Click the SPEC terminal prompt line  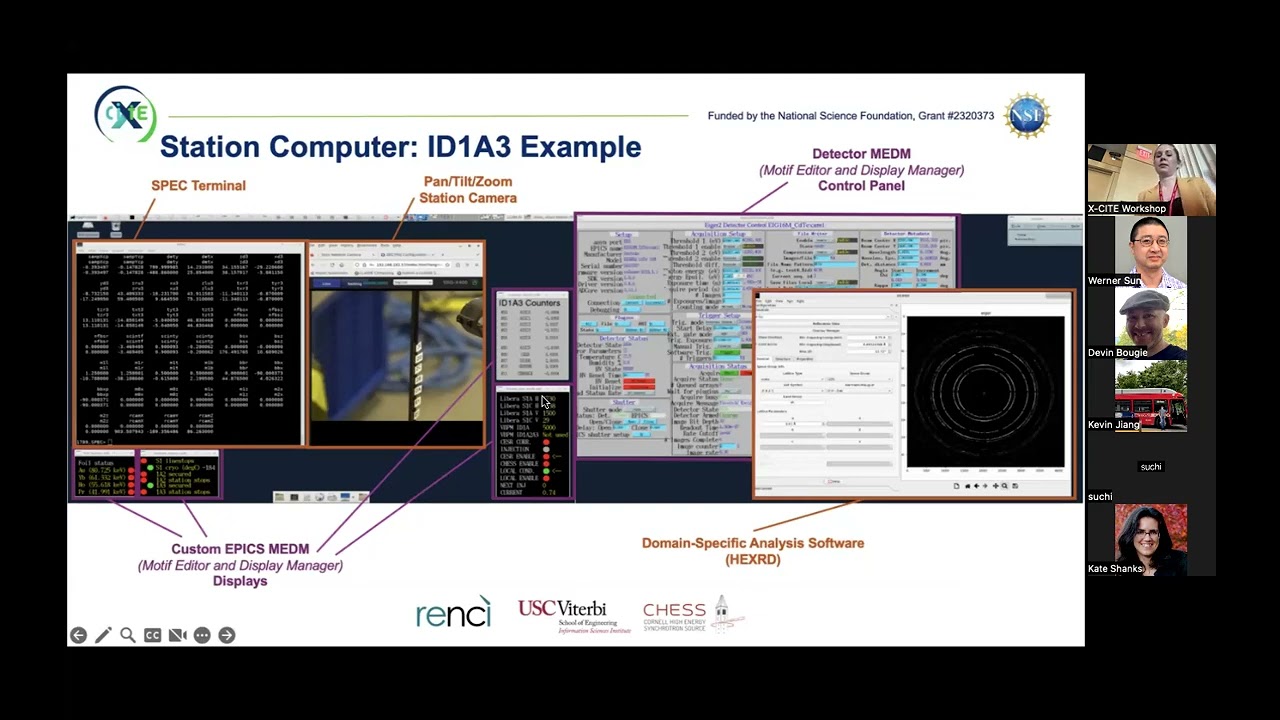point(94,441)
